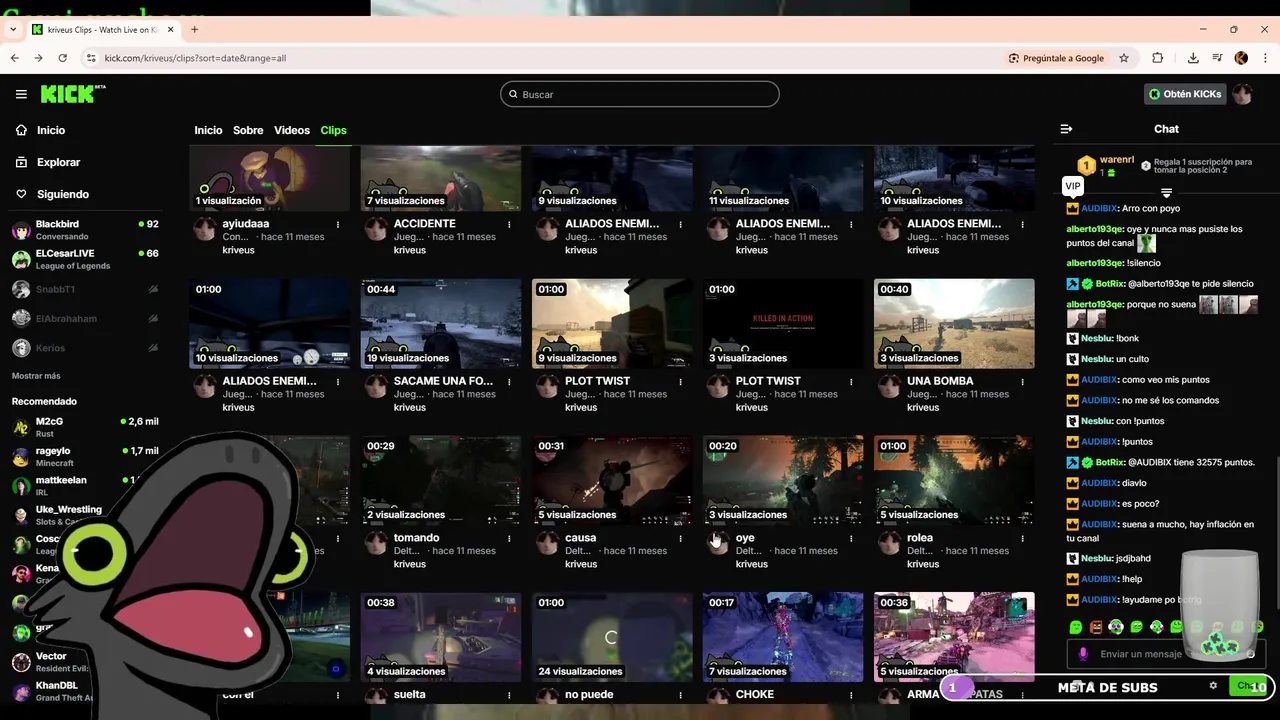The width and height of the screenshot is (1280, 720).
Task: Click Pregúntale a Google button
Action: pyautogui.click(x=1056, y=58)
